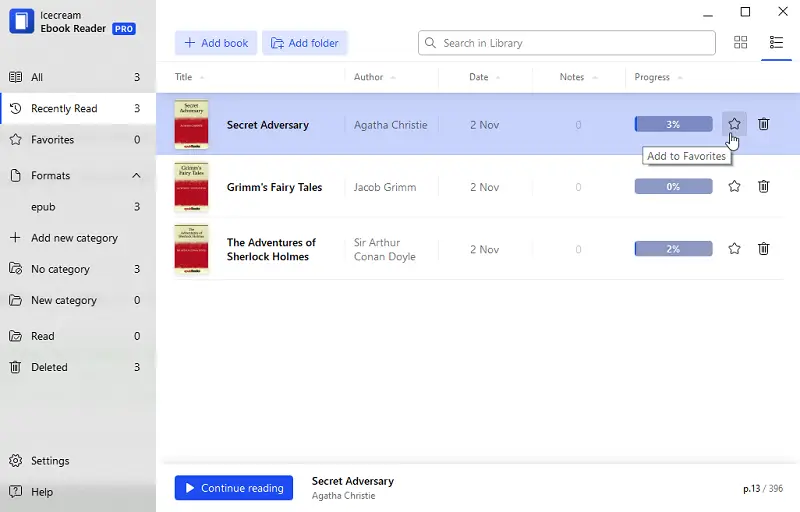
Task: Sort library by Progress column
Action: point(658,77)
